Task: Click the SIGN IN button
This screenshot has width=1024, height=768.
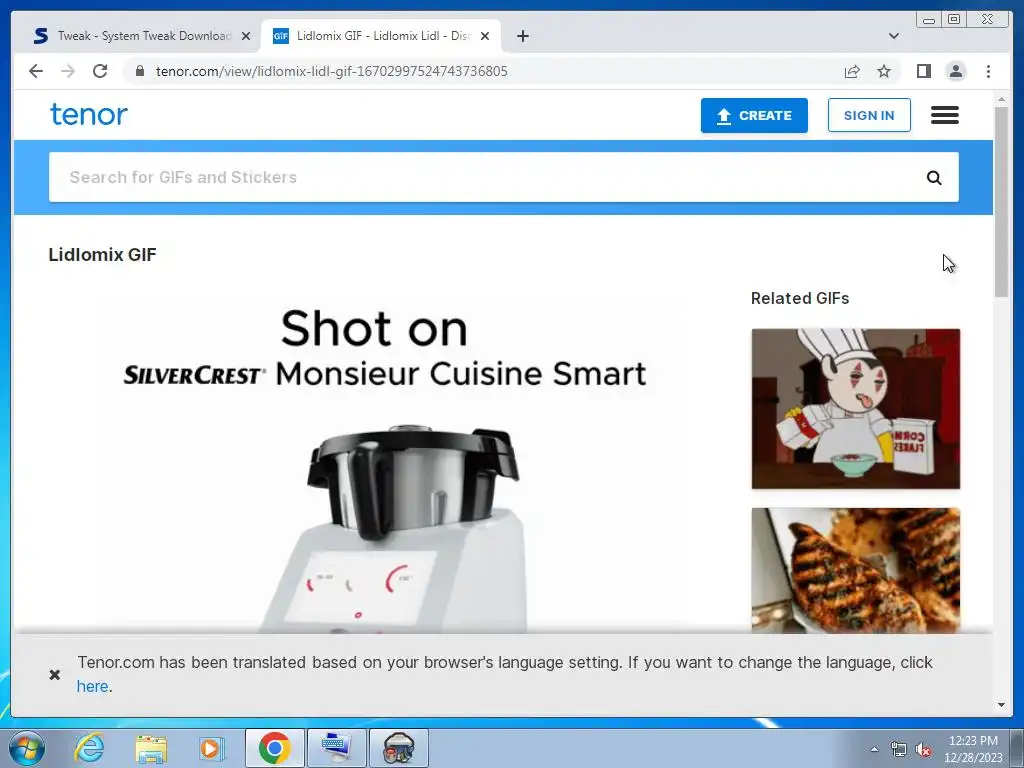Action: pyautogui.click(x=869, y=116)
